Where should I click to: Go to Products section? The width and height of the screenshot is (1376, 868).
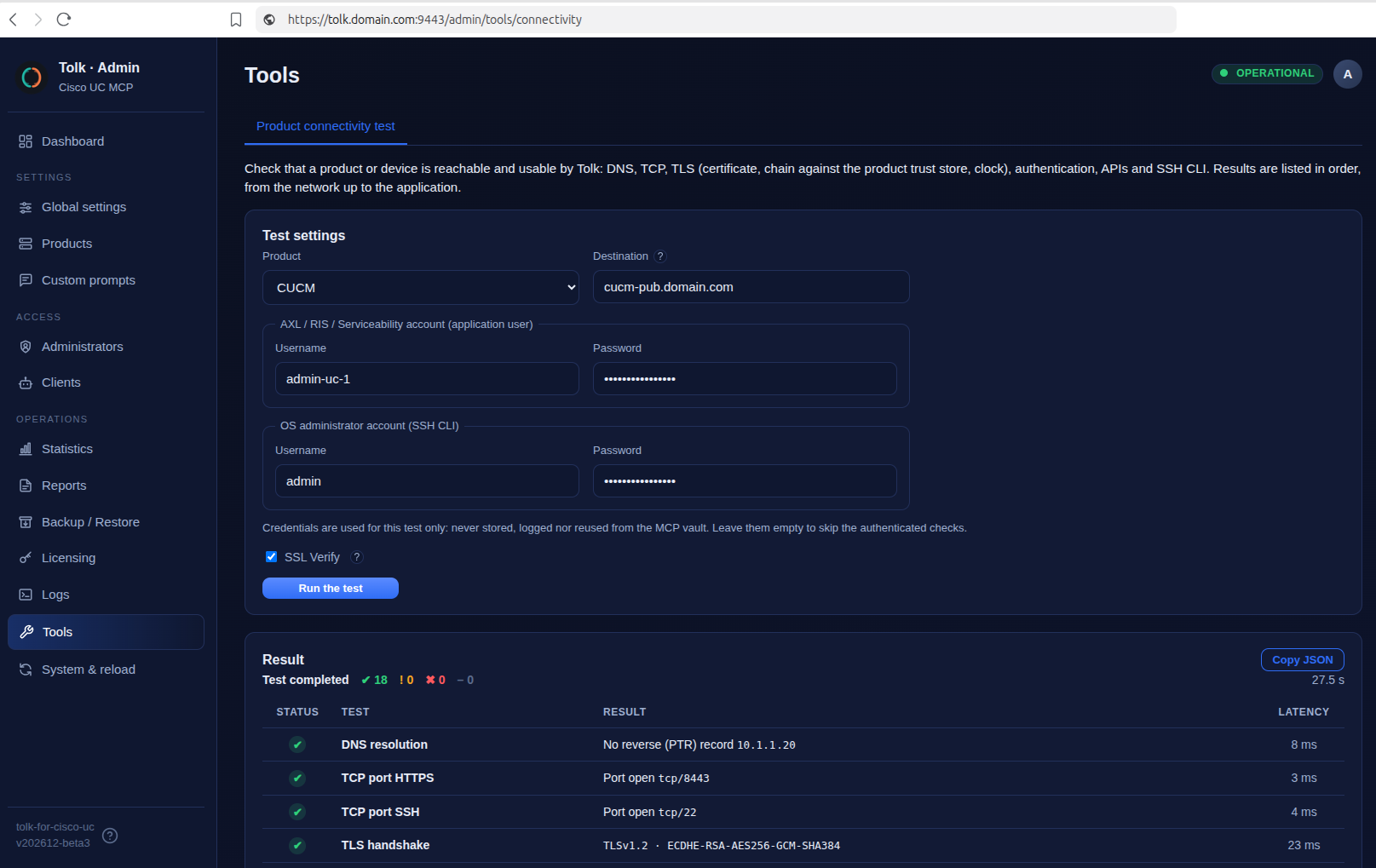click(x=106, y=244)
